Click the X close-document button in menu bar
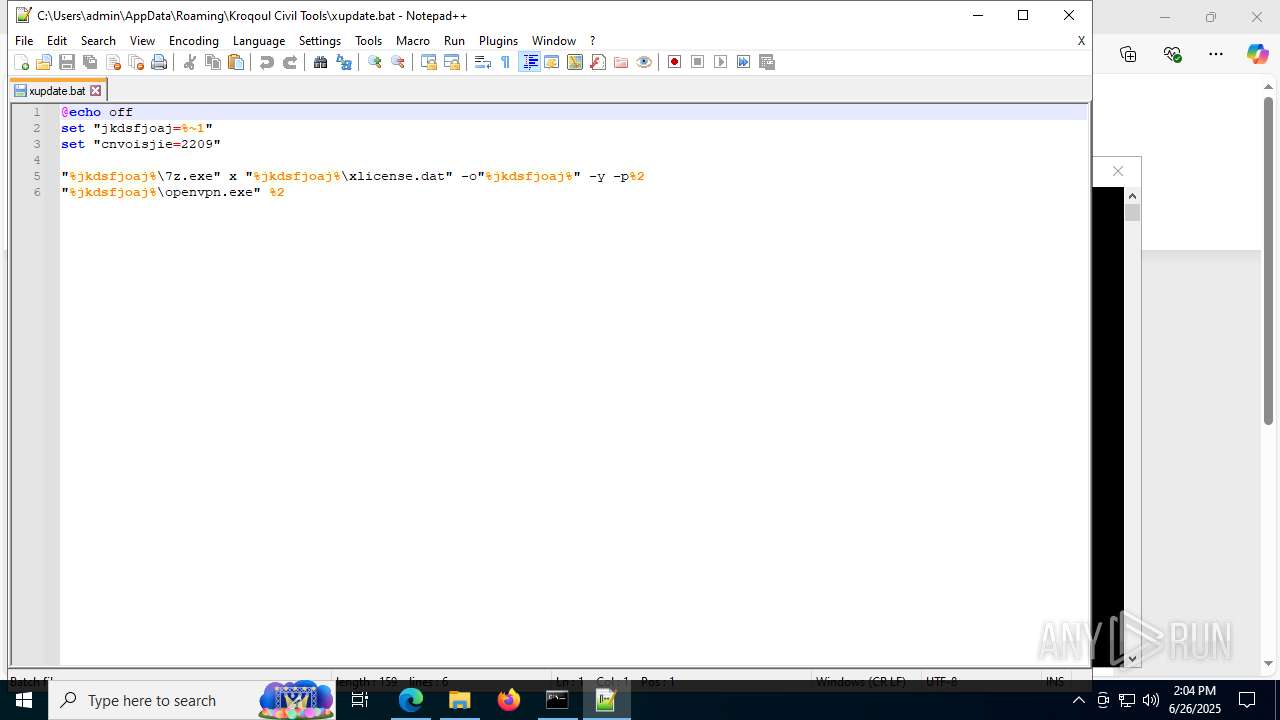Screen dimensions: 1280x720 [1081, 41]
